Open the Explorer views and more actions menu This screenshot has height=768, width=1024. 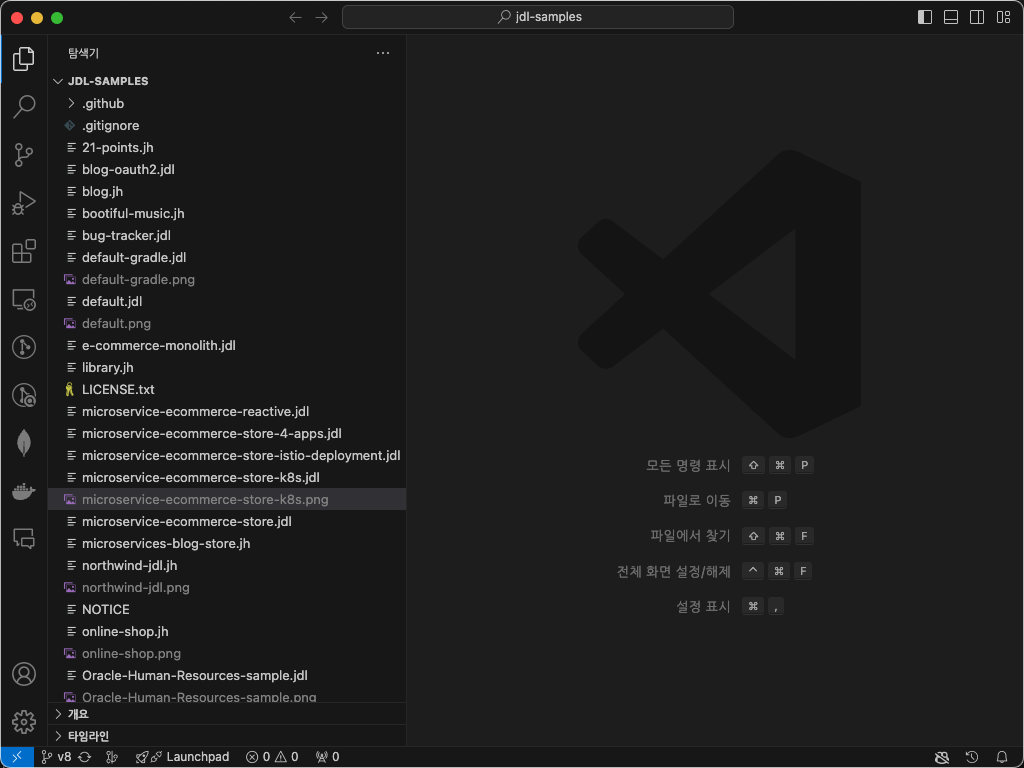coord(383,53)
